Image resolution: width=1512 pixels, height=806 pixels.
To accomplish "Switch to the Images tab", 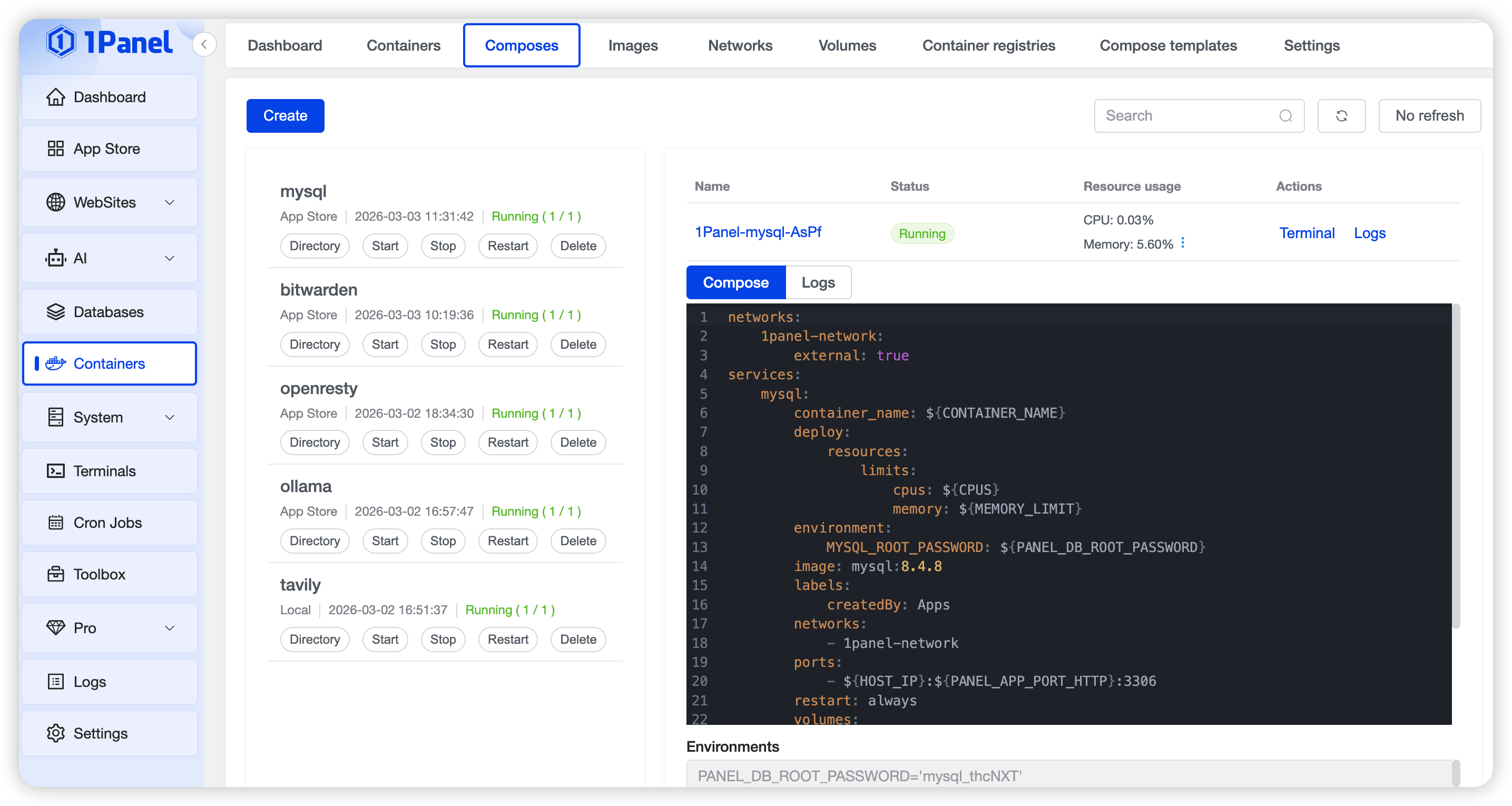I will pyautogui.click(x=633, y=45).
